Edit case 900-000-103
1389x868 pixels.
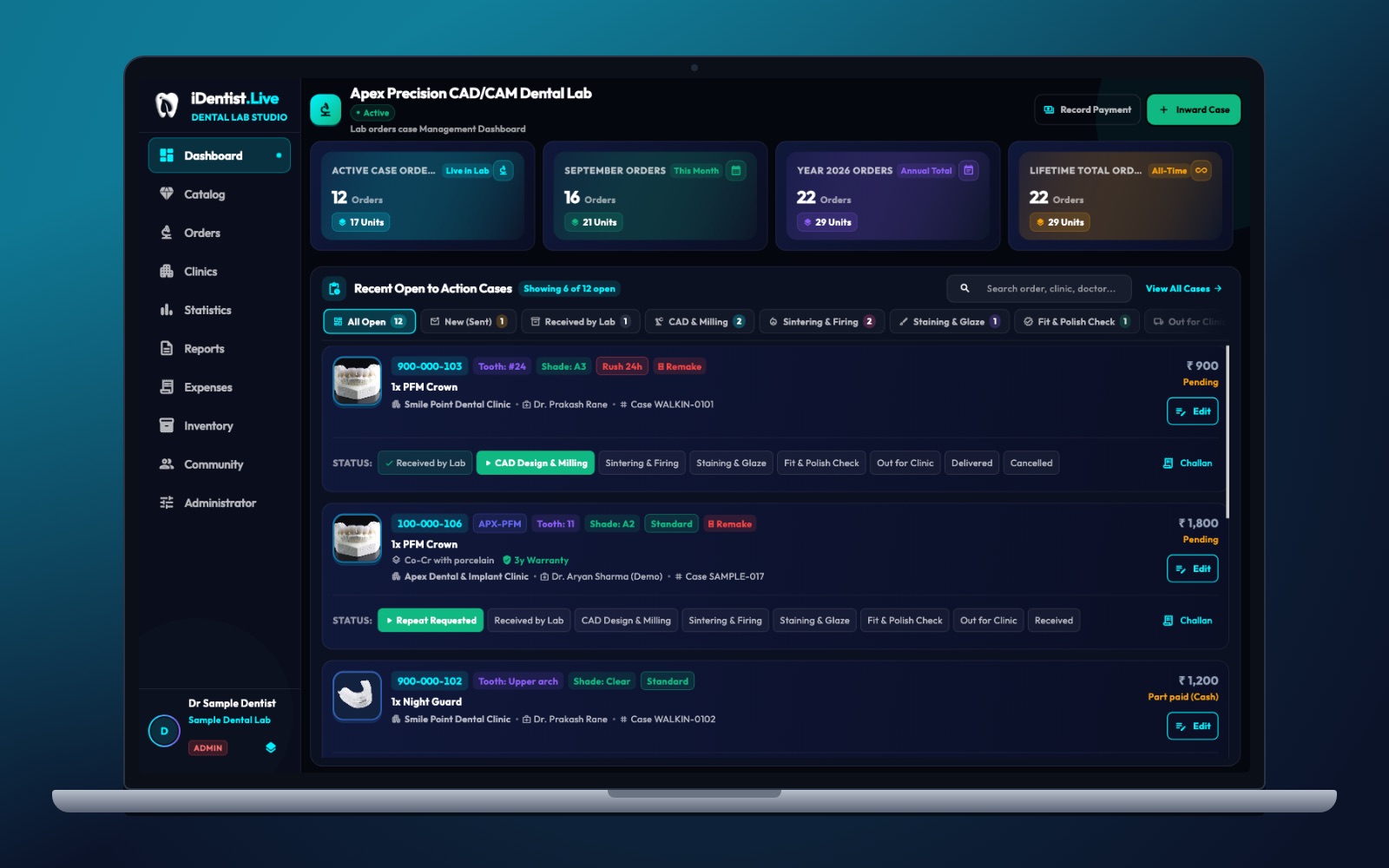[x=1193, y=411]
